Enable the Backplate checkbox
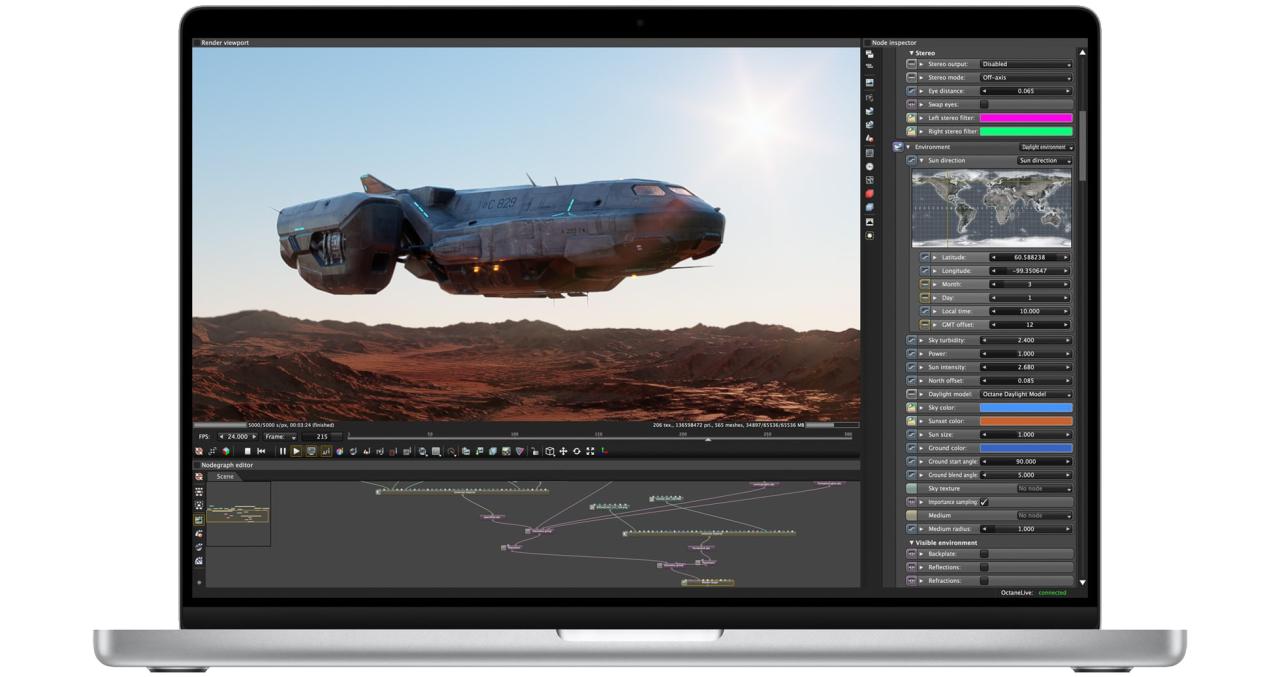 click(984, 554)
